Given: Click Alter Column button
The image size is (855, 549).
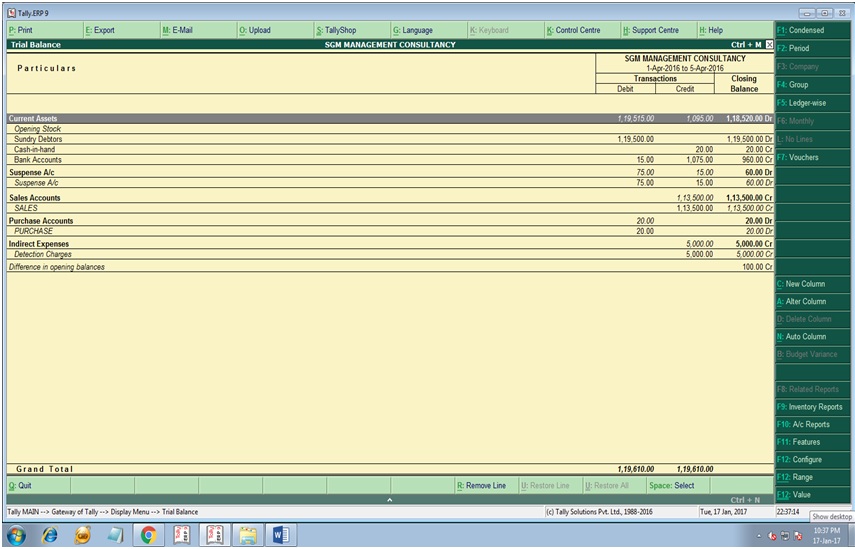Looking at the screenshot, I should tap(812, 301).
